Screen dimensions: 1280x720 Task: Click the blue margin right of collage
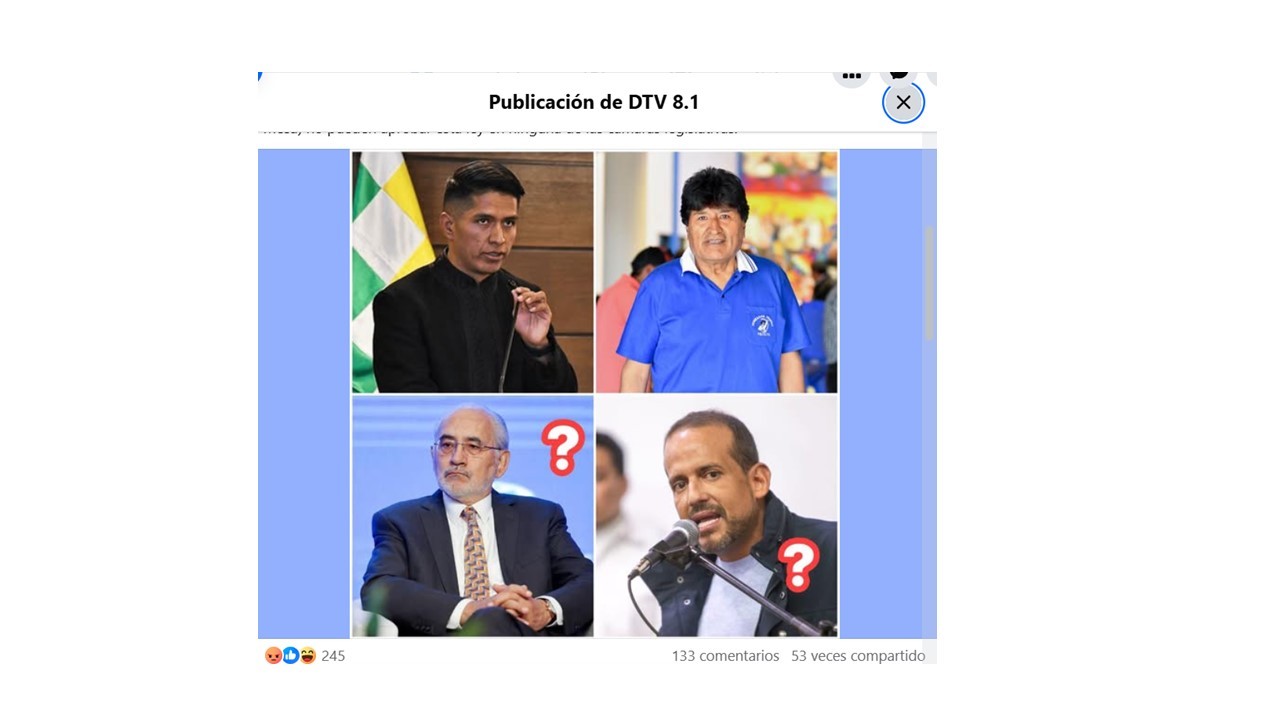tap(881, 394)
